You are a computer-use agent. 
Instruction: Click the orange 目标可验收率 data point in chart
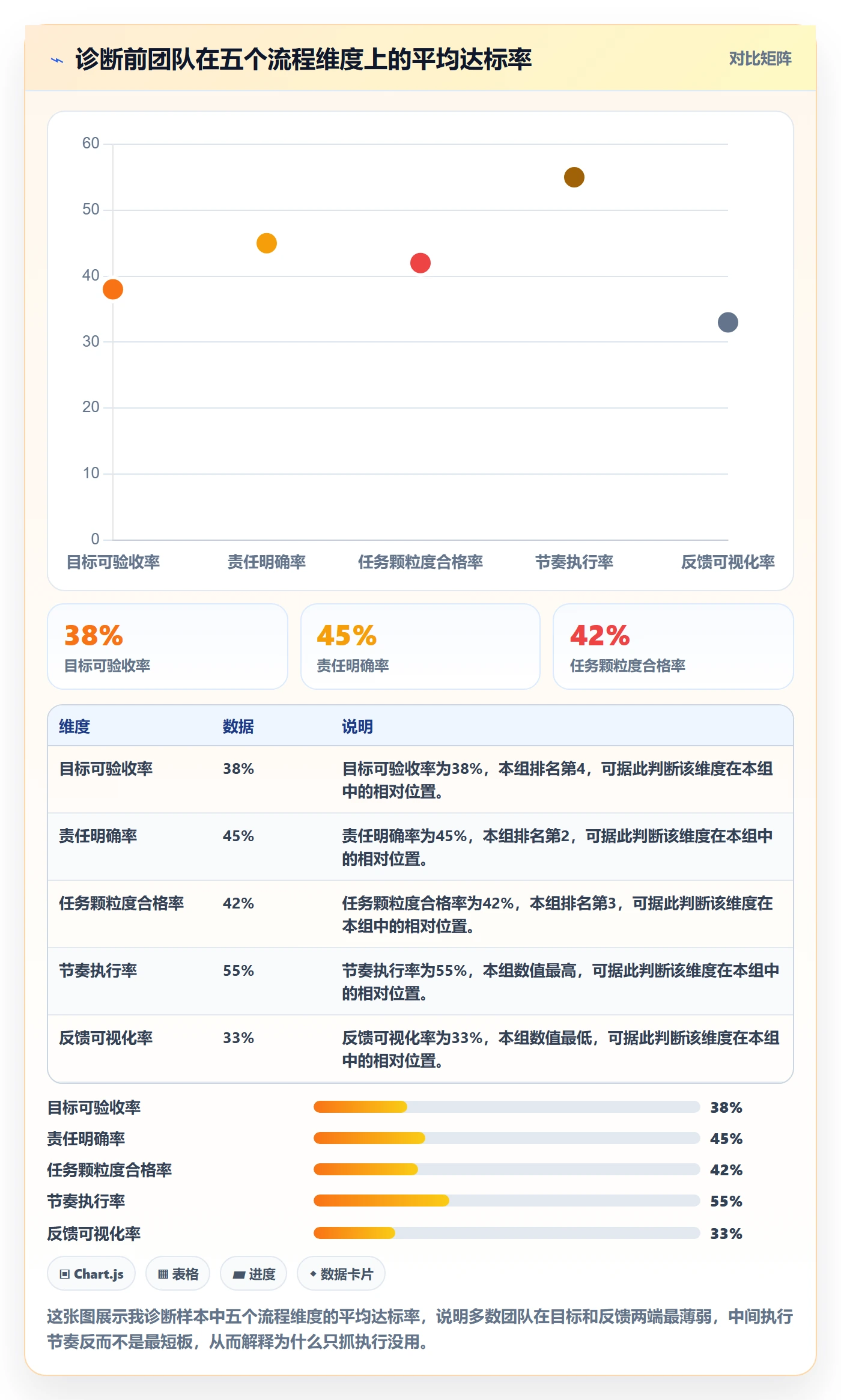[113, 289]
